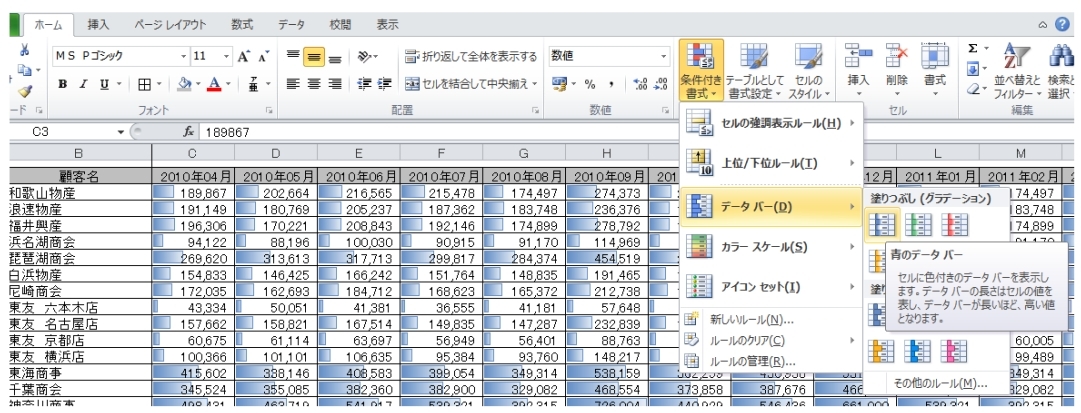Screen dimensions: 1081x413
Task: Click the Clear eraser icon in 編集 group
Action: point(973,90)
